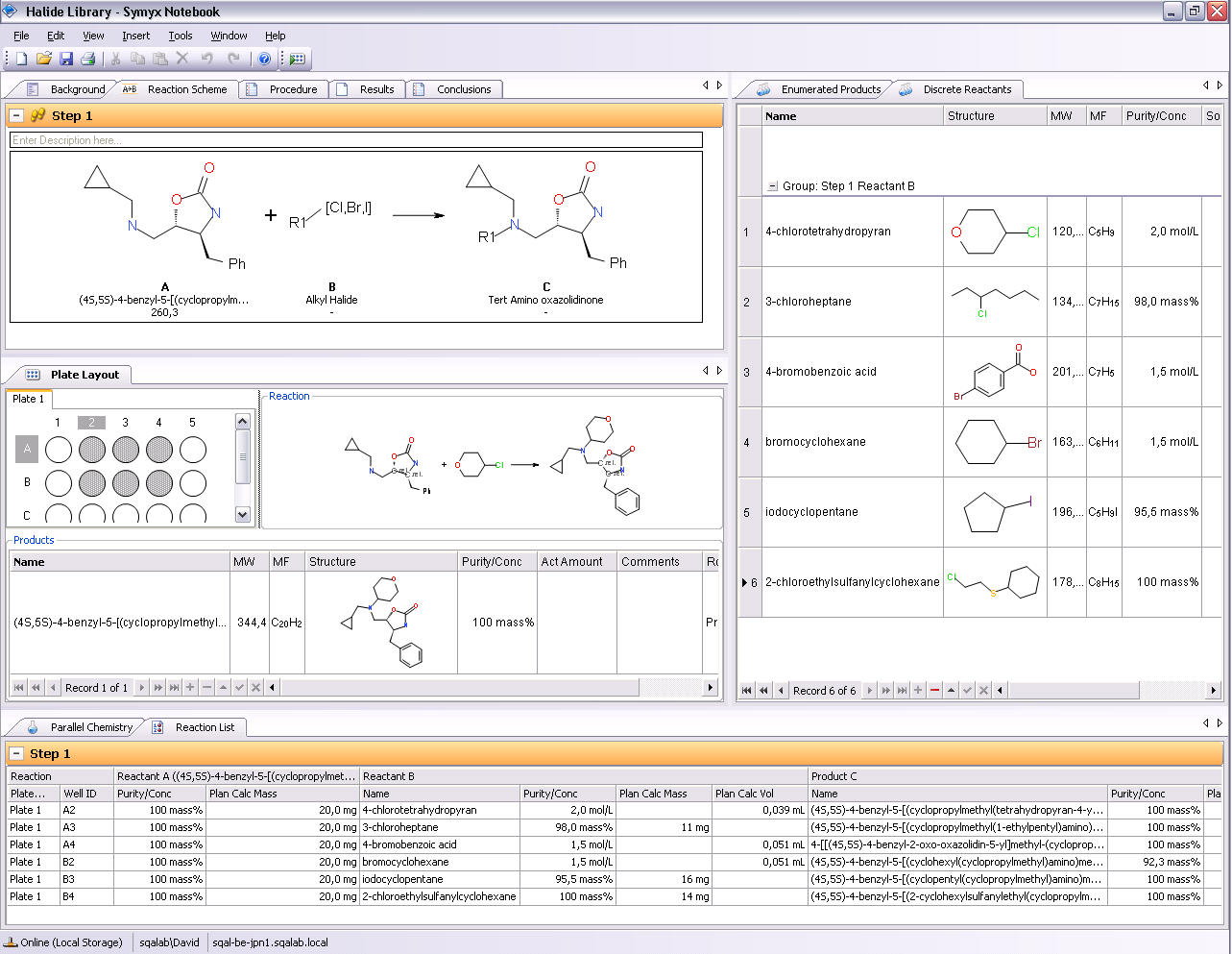The width and height of the screenshot is (1232, 954).
Task: Select well B2 on Plate 1
Action: click(92, 483)
